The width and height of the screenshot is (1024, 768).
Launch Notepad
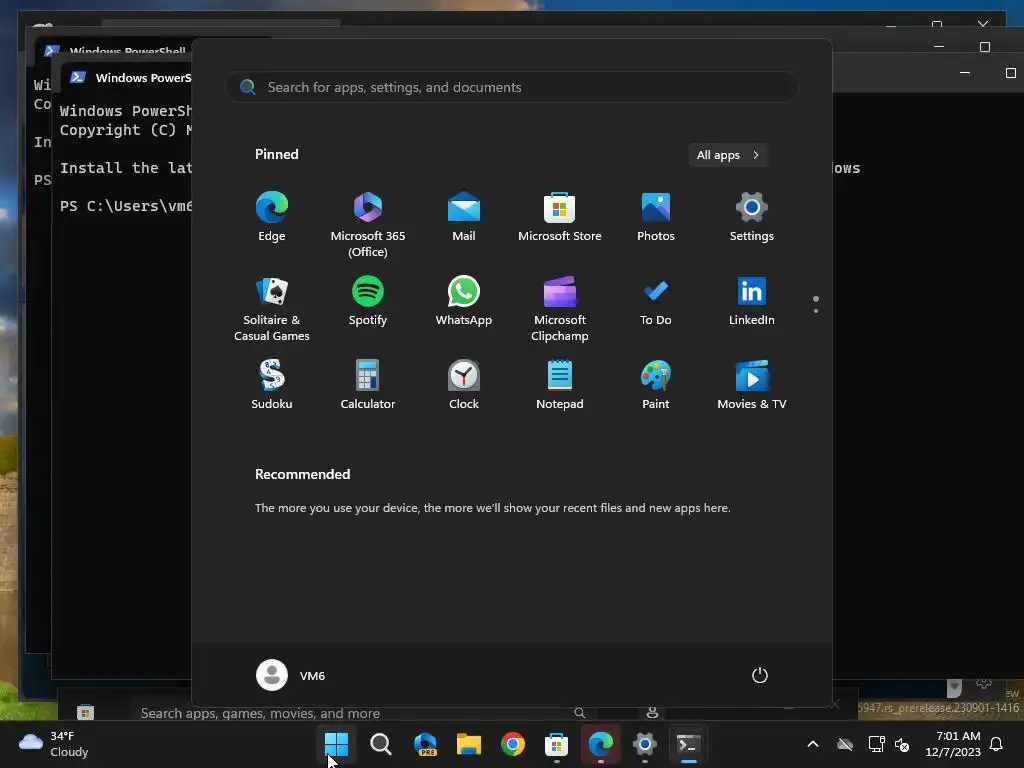560,385
